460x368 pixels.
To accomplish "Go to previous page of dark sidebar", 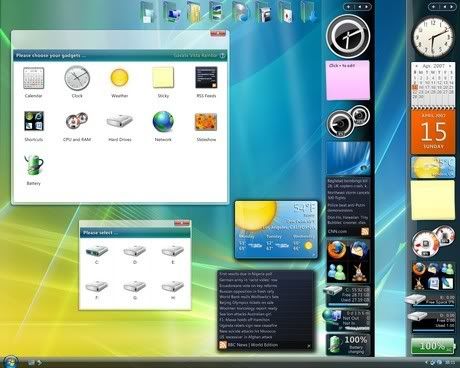I will (x=359, y=7).
